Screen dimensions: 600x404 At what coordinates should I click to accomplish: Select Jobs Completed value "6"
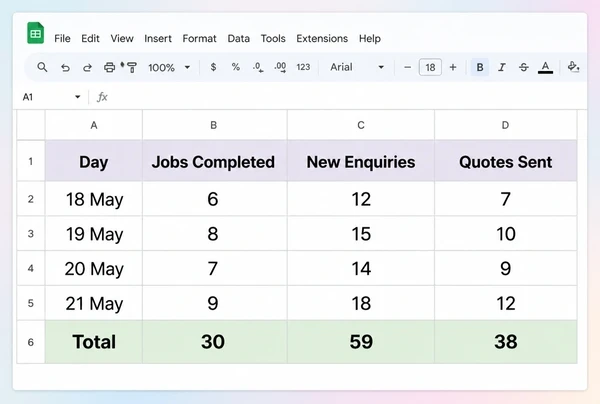coord(215,199)
